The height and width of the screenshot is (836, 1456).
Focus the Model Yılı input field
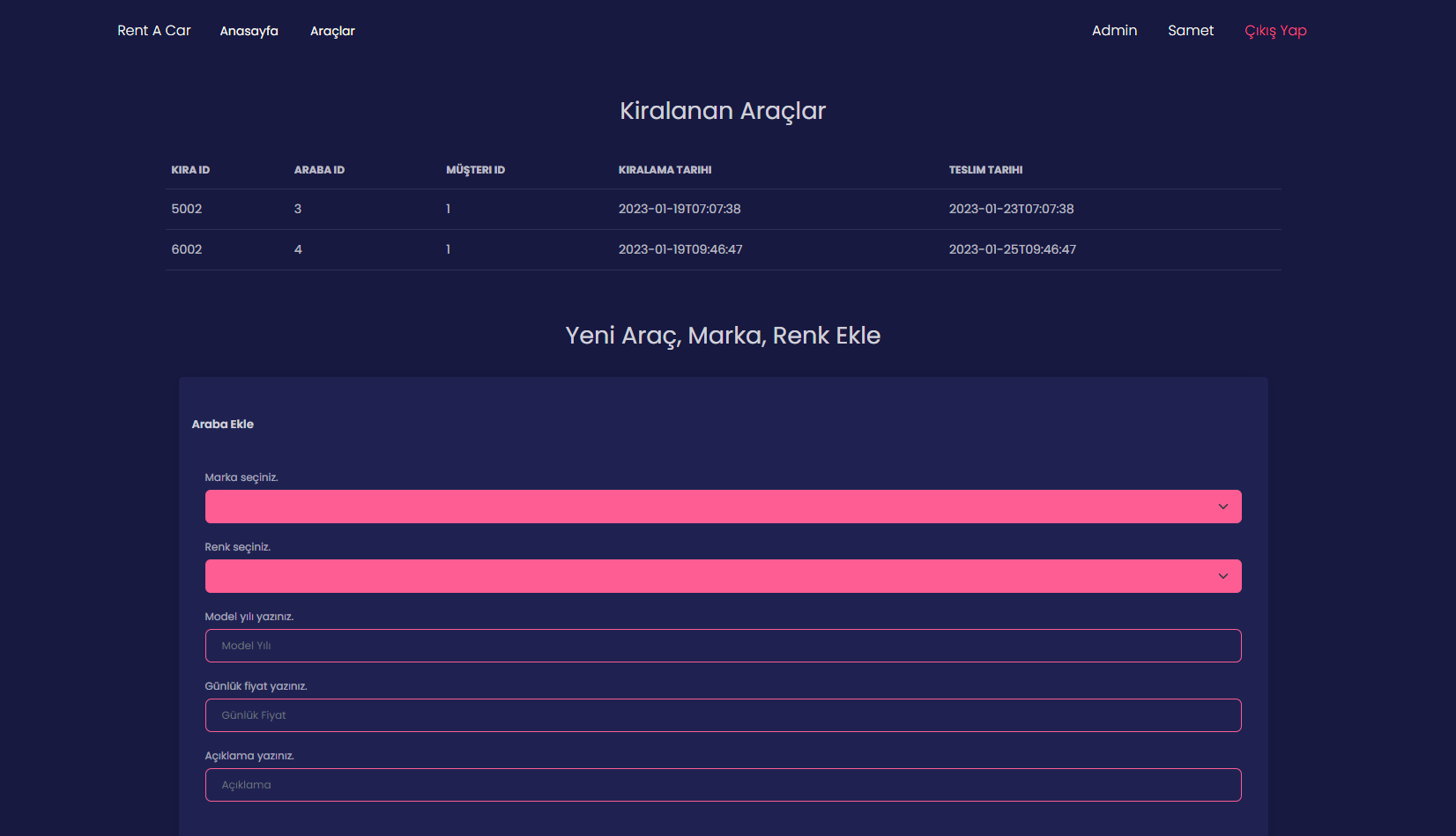(723, 645)
